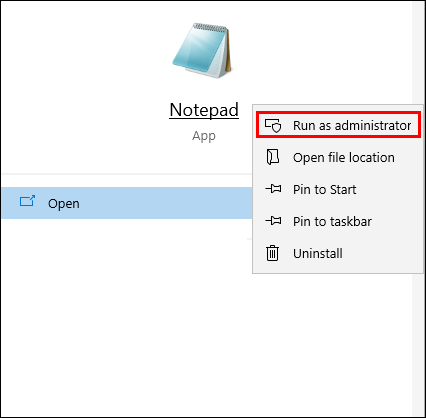The width and height of the screenshot is (426, 418).
Task: Click the blue launch icon beside Open
Action: click(x=27, y=201)
